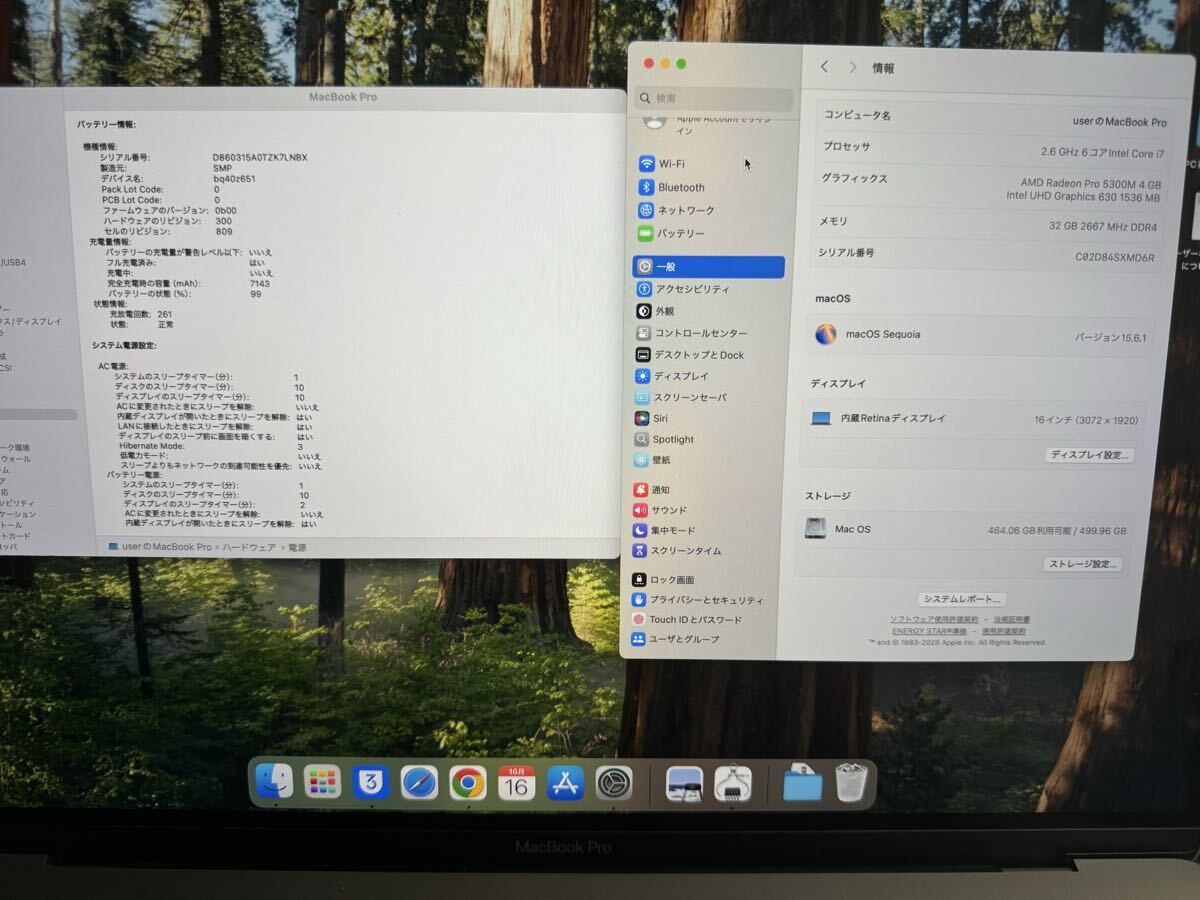Open the Trash in the Dock
1200x900 pixels.
pos(851,782)
